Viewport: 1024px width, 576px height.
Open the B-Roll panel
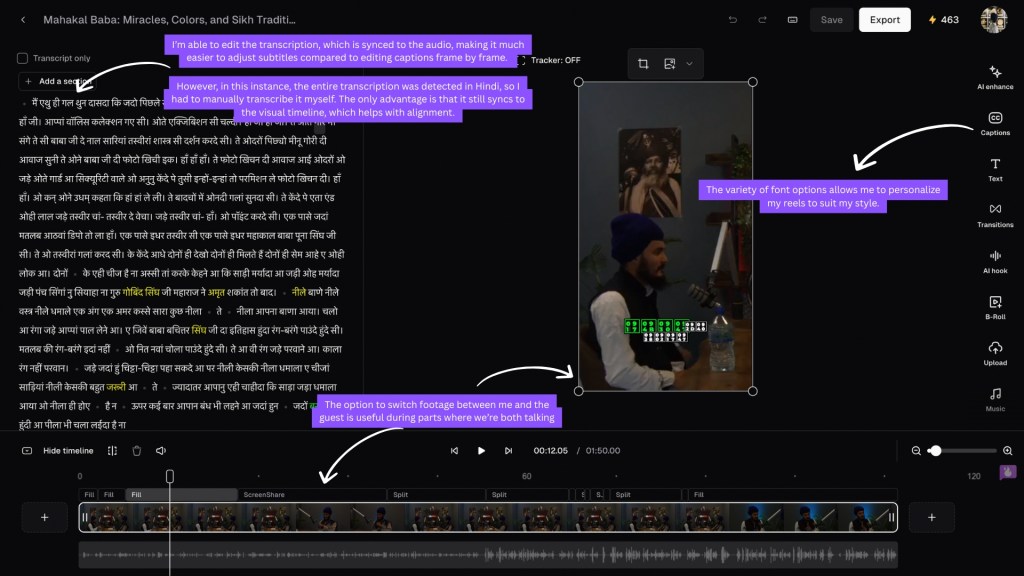[x=995, y=306]
